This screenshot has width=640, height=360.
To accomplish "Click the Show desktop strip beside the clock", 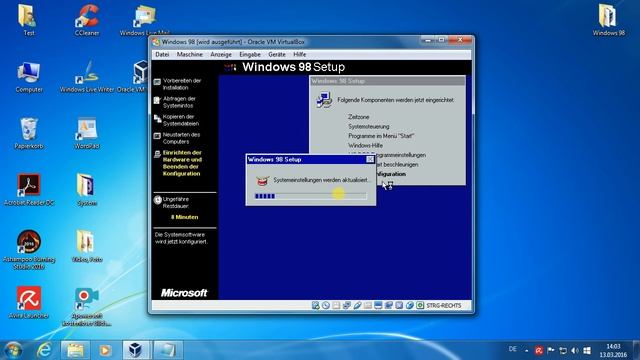I will click(636, 351).
